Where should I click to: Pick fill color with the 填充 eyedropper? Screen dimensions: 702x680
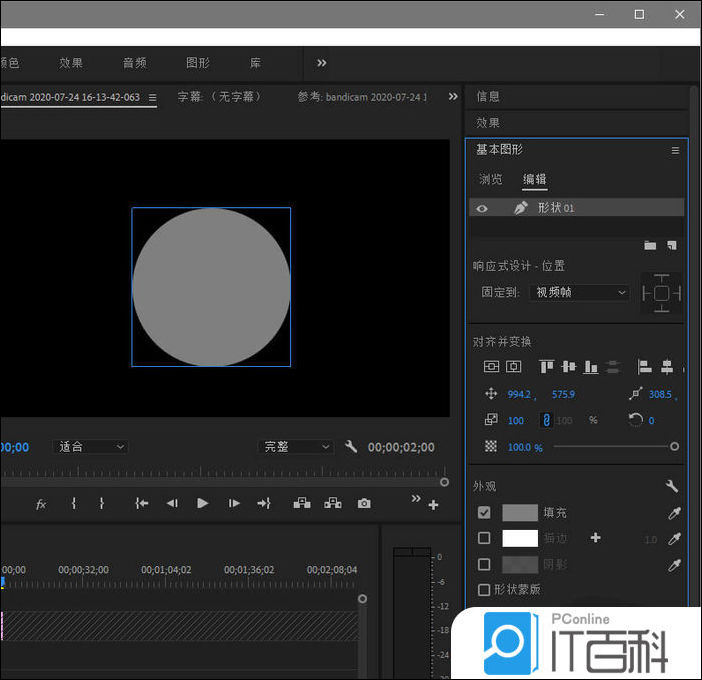click(x=674, y=512)
